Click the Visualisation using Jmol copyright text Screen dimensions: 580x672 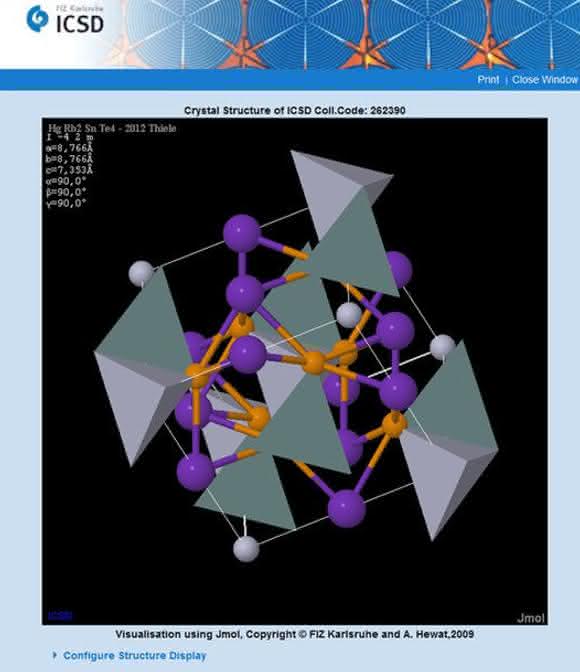coord(295,634)
